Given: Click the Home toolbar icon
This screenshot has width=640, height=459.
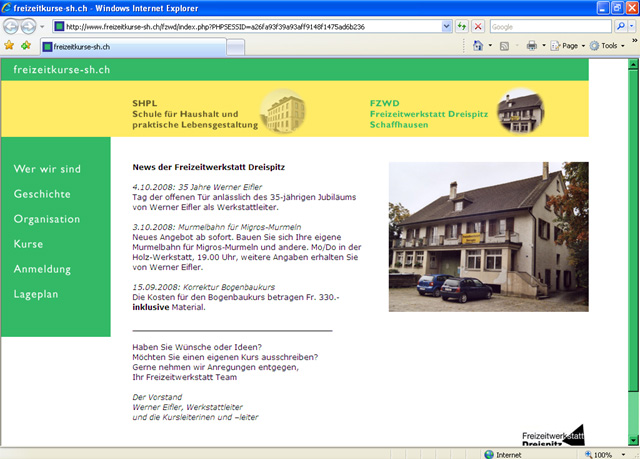Looking at the screenshot, I should (478, 46).
